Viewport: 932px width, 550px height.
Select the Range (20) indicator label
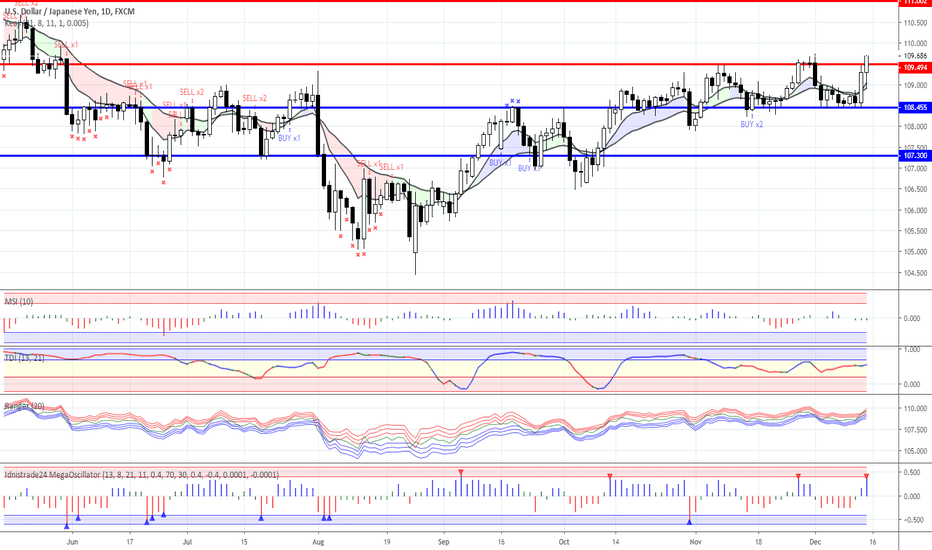coord(23,406)
